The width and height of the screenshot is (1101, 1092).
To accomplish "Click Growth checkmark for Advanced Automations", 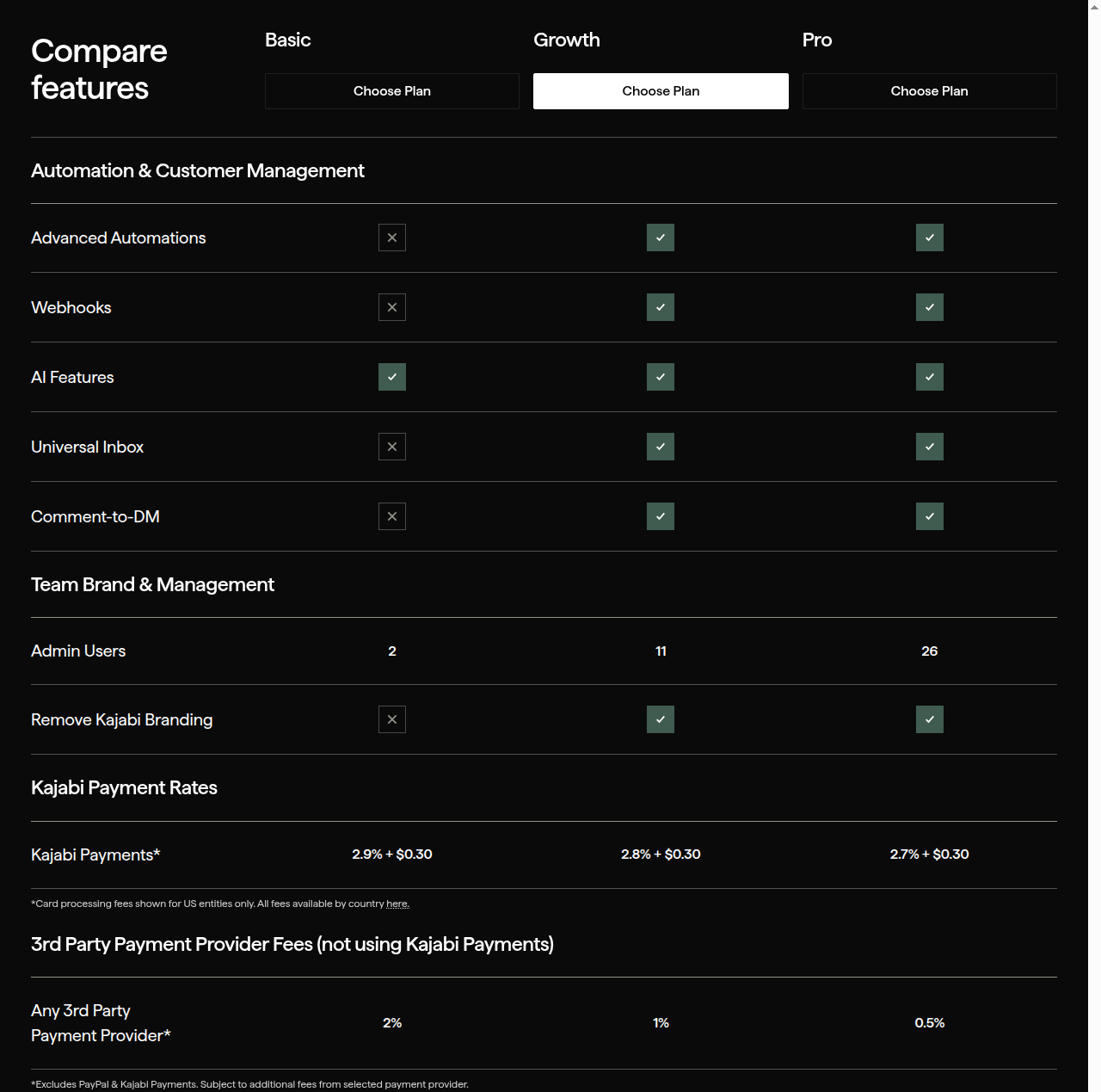I will tap(661, 238).
